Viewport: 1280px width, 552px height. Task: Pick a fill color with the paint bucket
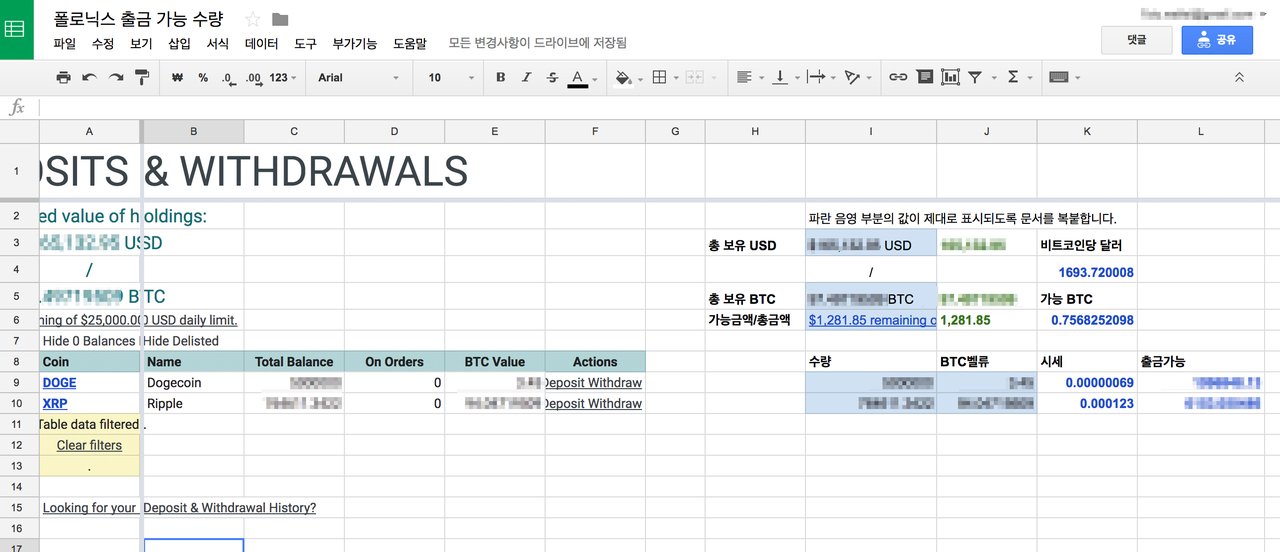[x=623, y=77]
